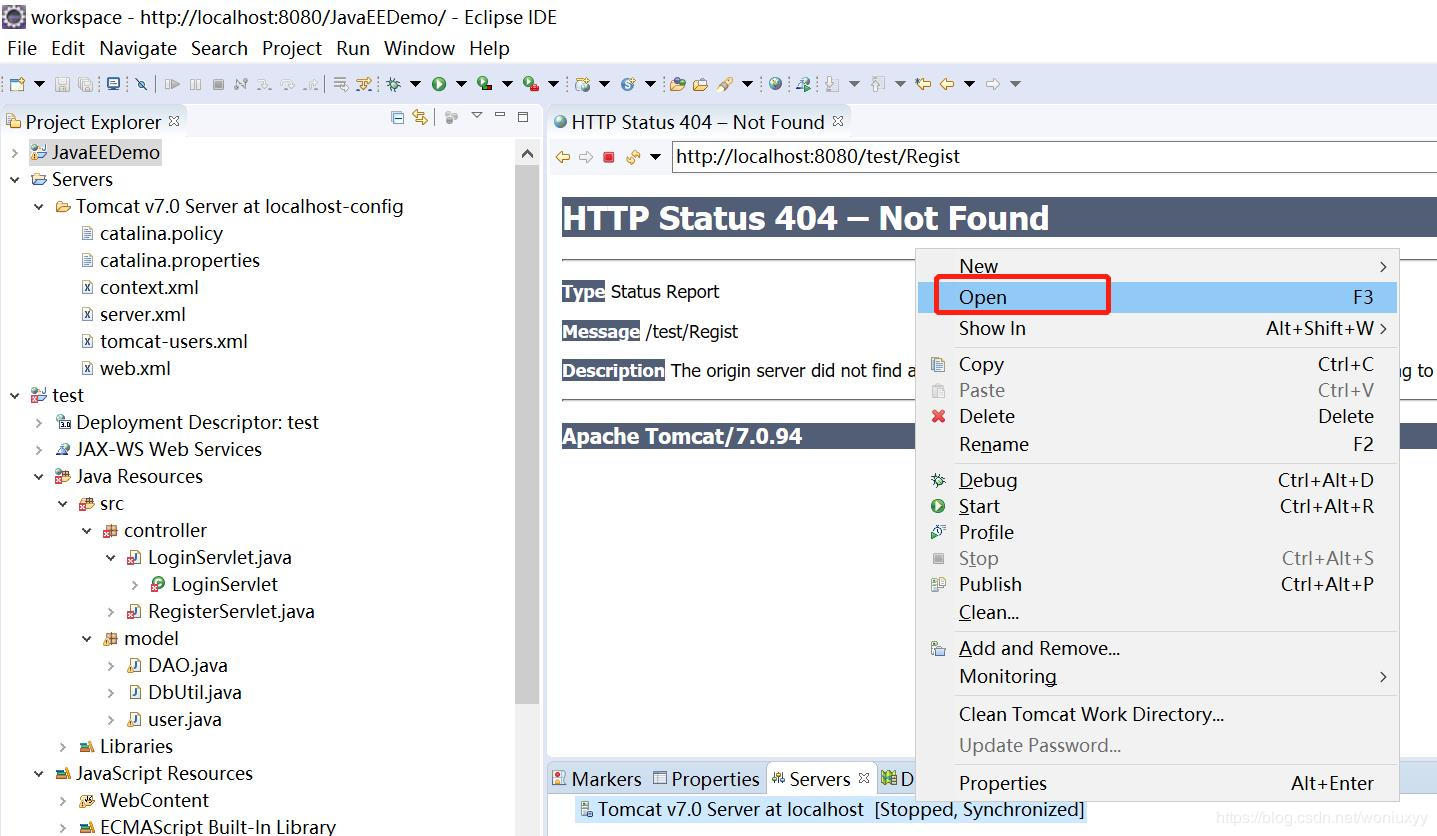Choose Publish in the context menu

coord(1157,585)
